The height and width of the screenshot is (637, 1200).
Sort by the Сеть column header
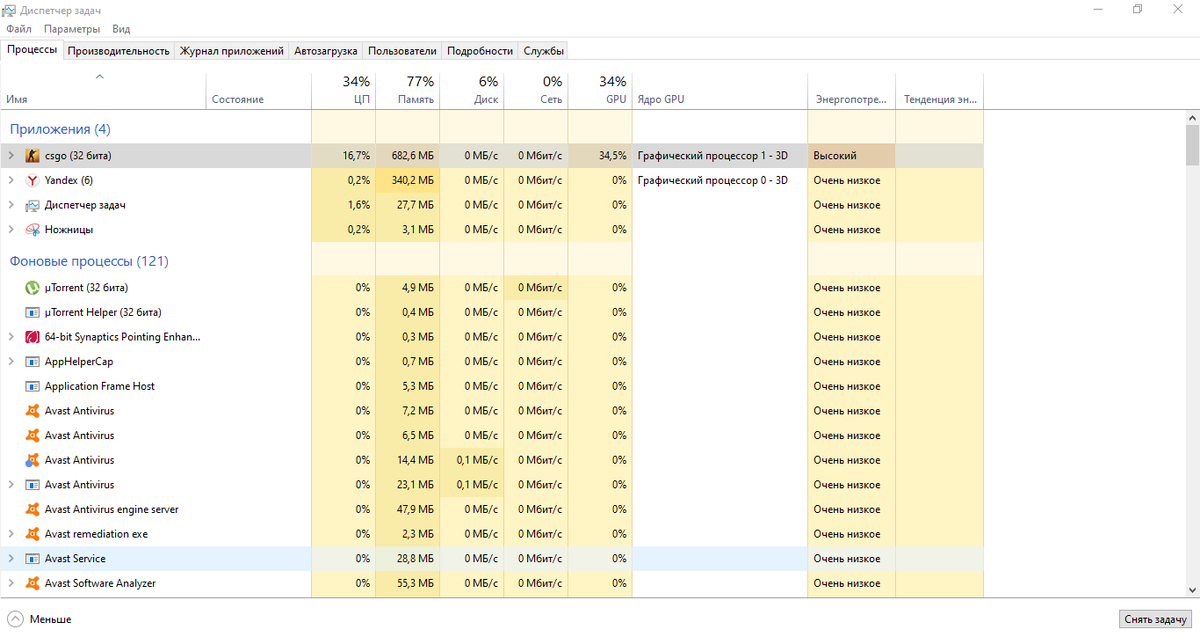(x=535, y=90)
